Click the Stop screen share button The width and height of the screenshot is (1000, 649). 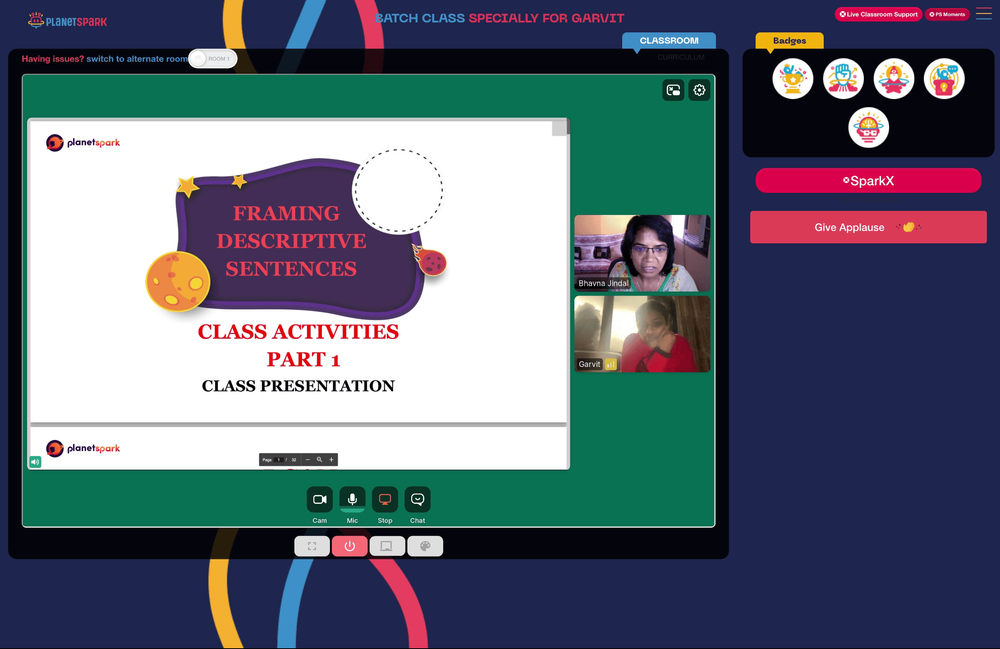coord(385,499)
